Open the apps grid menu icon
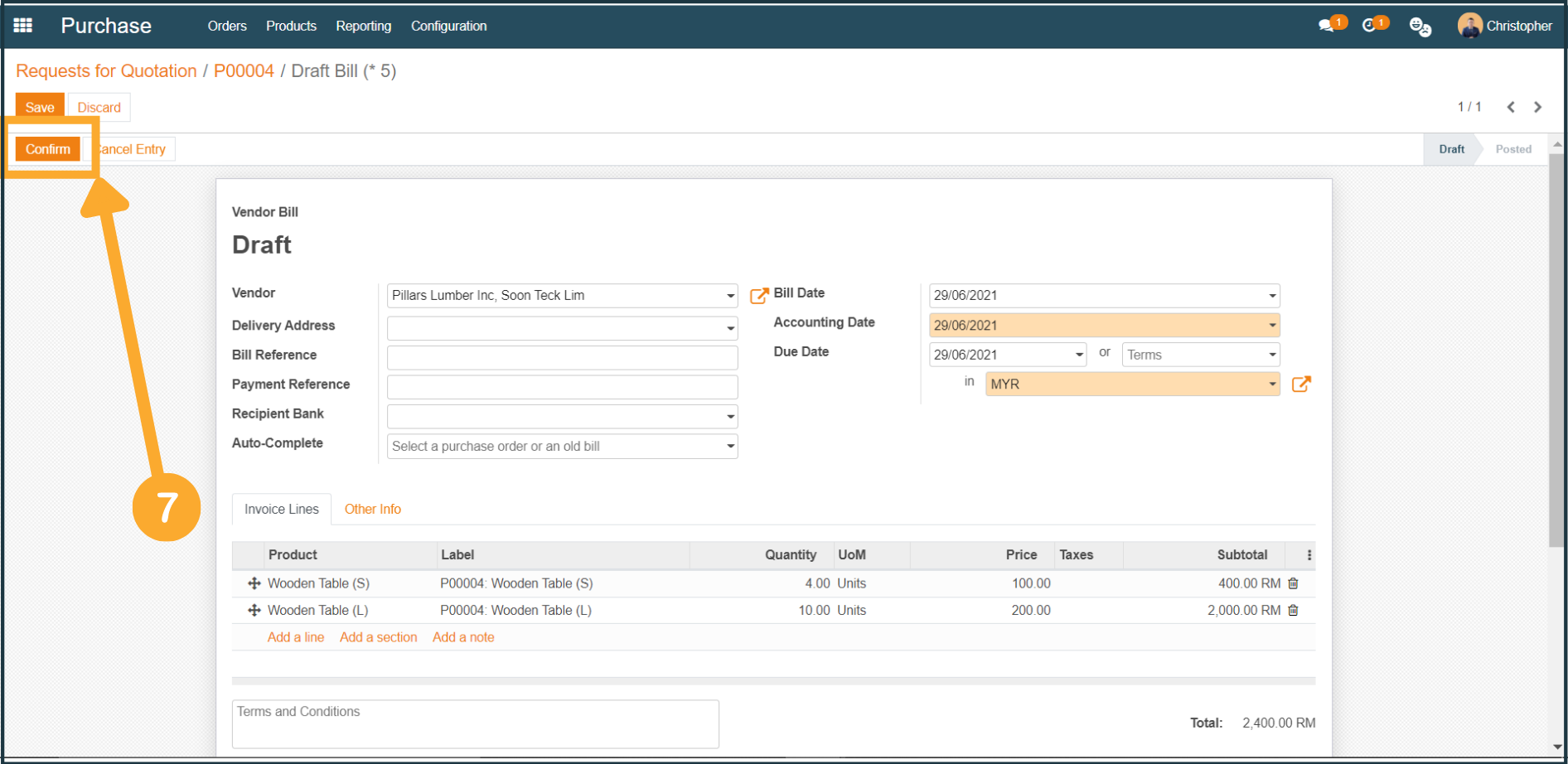 23,26
